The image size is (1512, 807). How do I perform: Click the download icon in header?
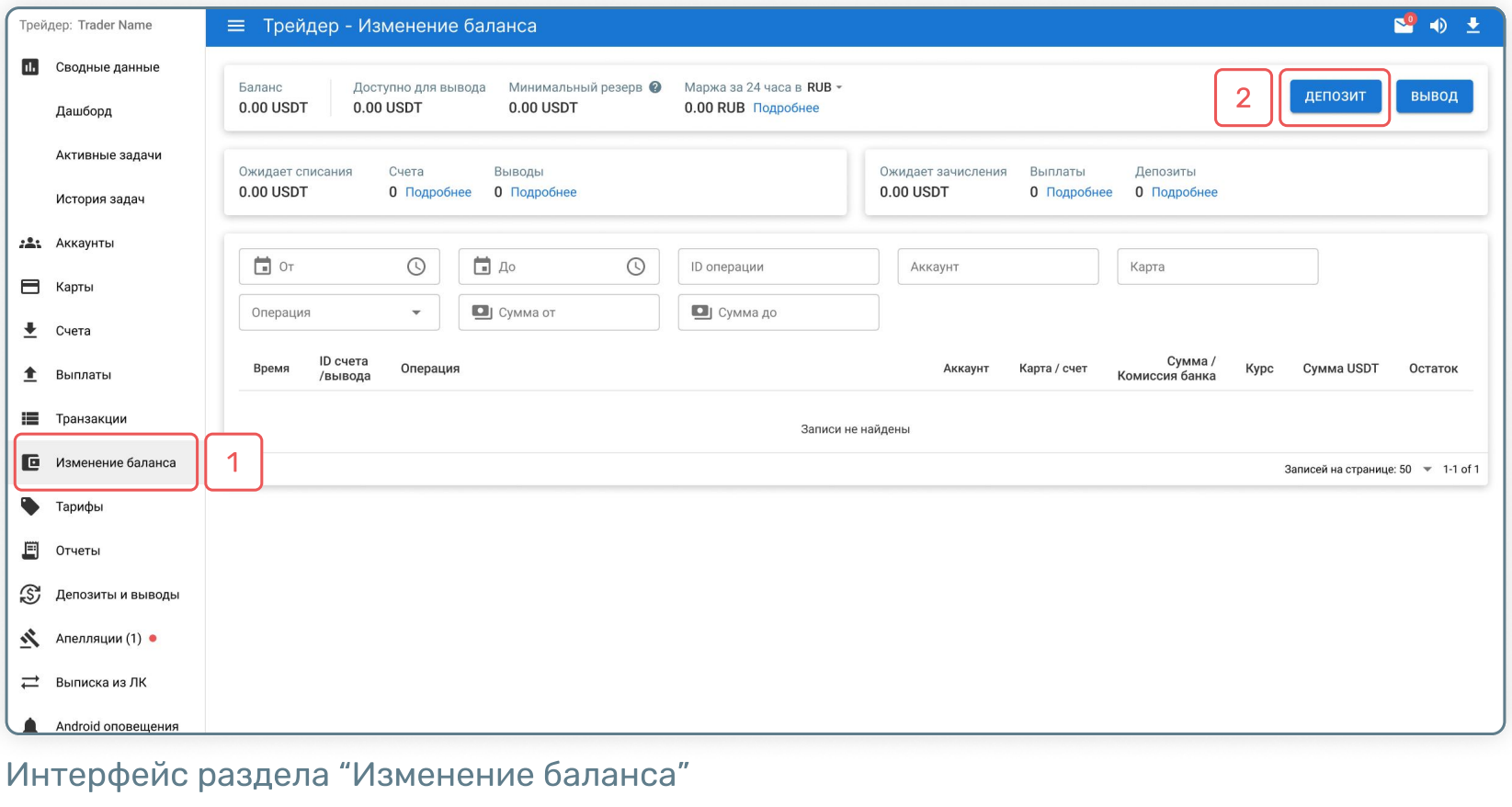(1472, 26)
